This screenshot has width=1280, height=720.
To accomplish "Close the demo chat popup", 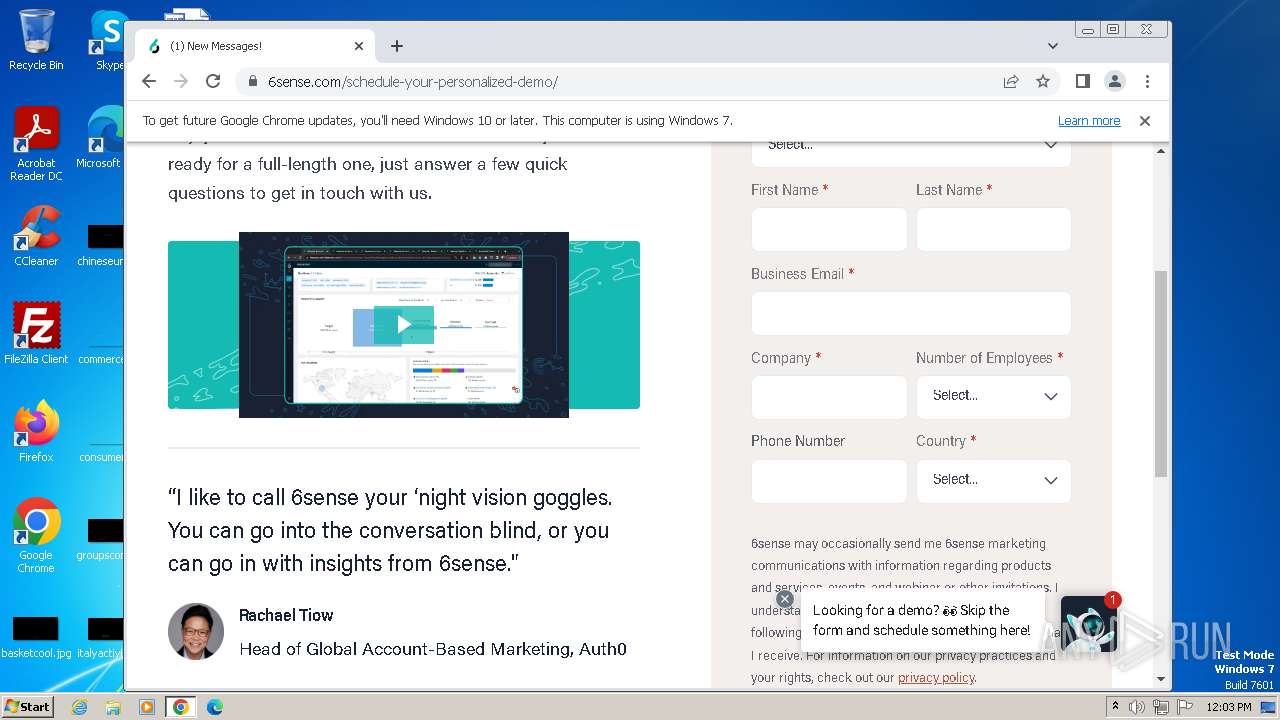I will (785, 599).
